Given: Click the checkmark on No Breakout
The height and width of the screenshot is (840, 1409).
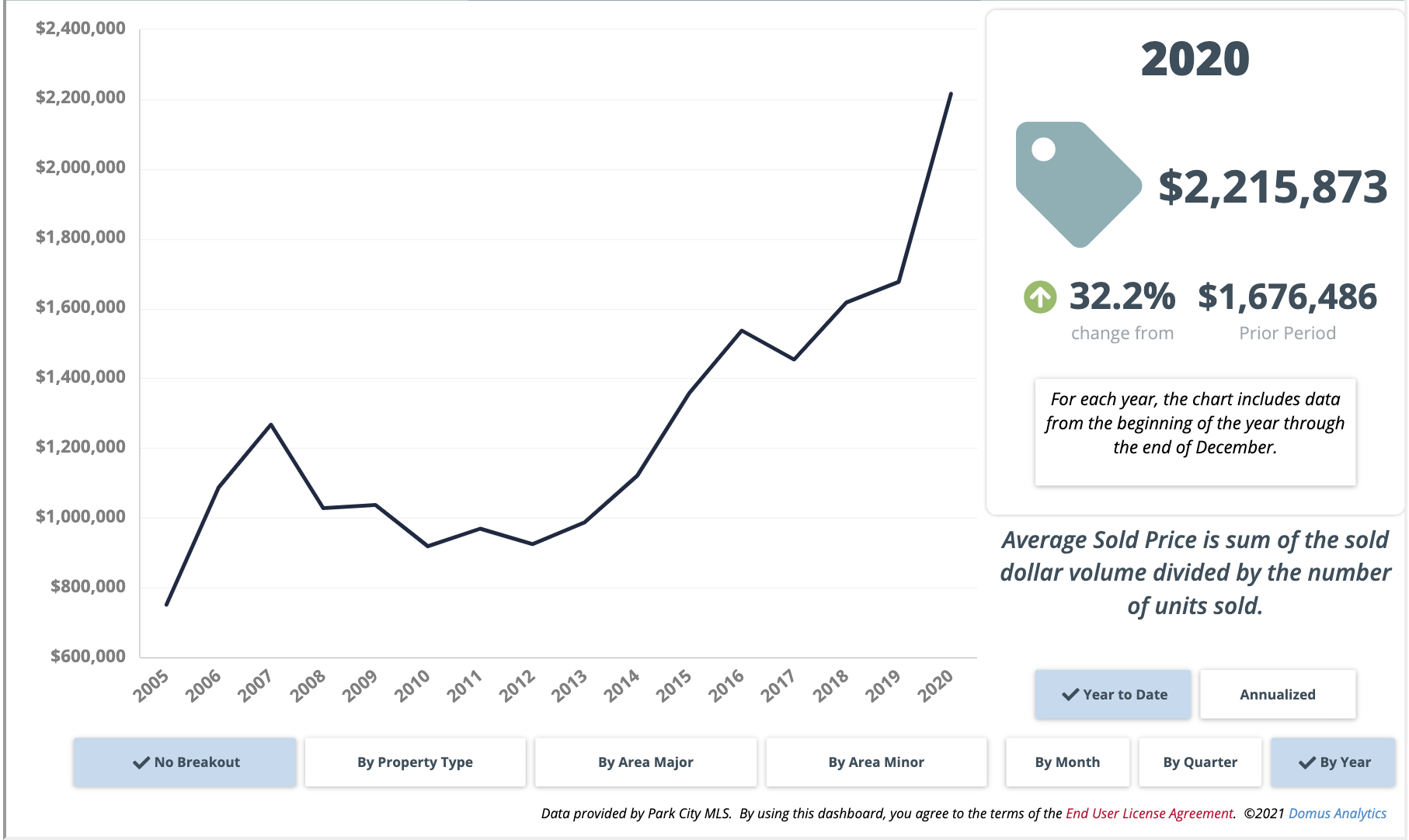Looking at the screenshot, I should (142, 762).
